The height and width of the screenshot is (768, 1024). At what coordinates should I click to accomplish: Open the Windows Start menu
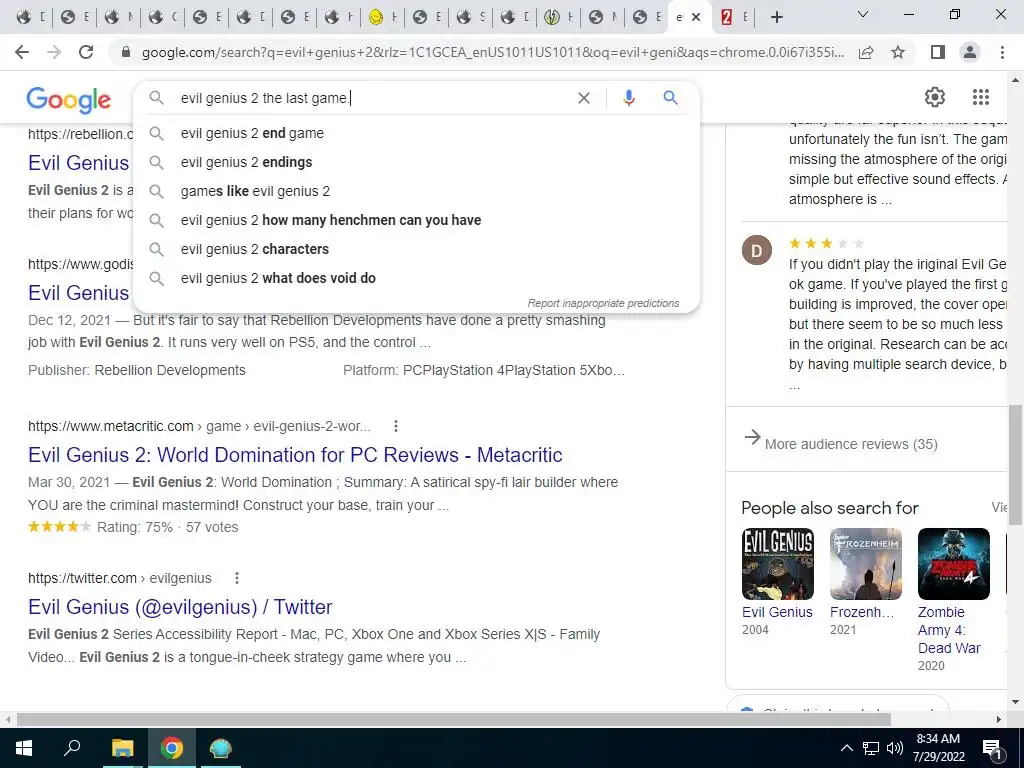point(24,748)
